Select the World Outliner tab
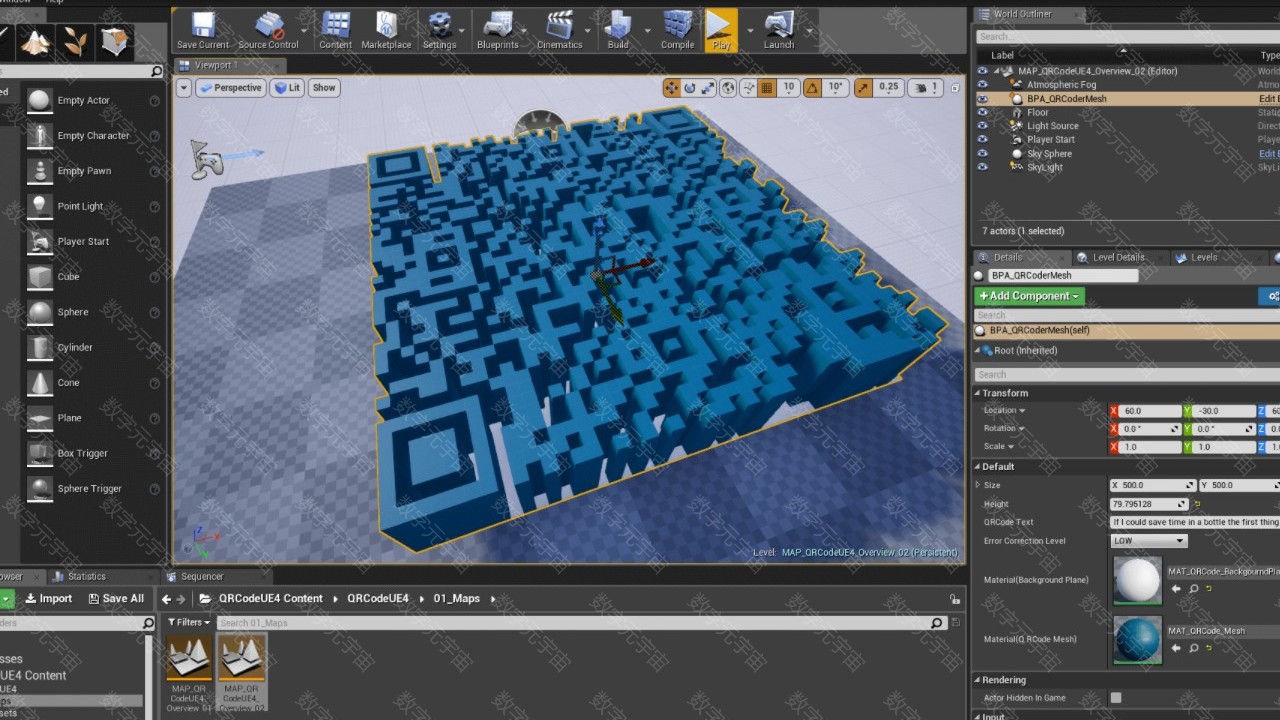 1028,14
